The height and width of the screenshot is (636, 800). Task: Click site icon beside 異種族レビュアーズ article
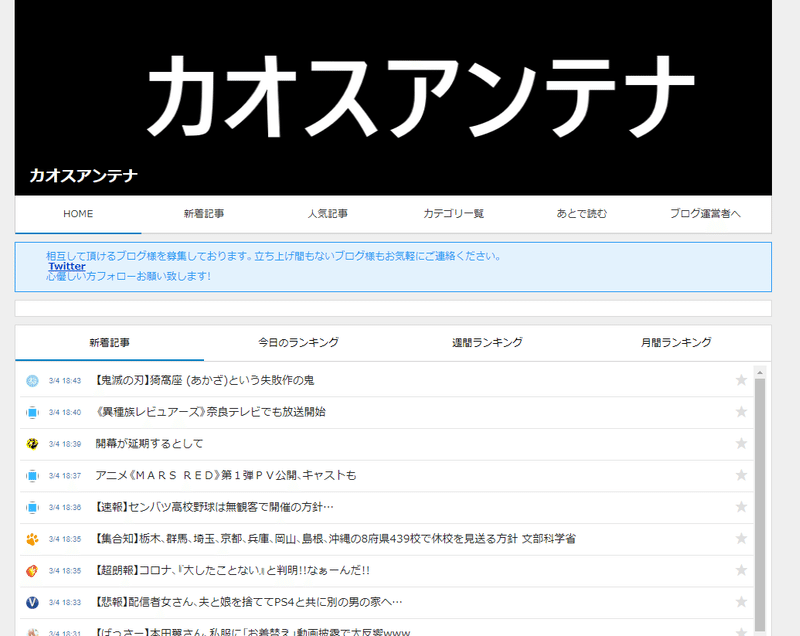[x=32, y=412]
